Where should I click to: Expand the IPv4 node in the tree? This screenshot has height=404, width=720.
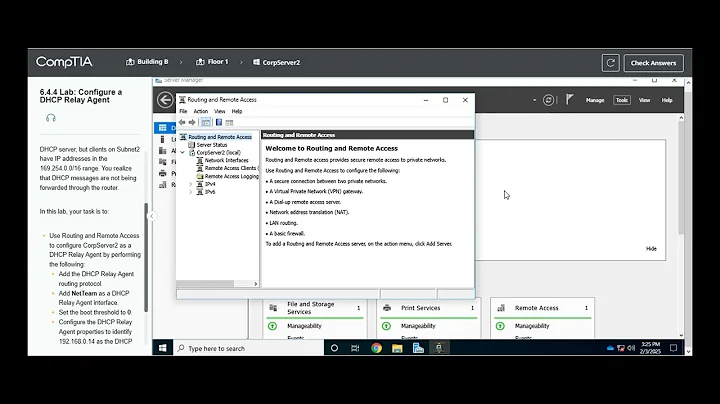coord(191,184)
